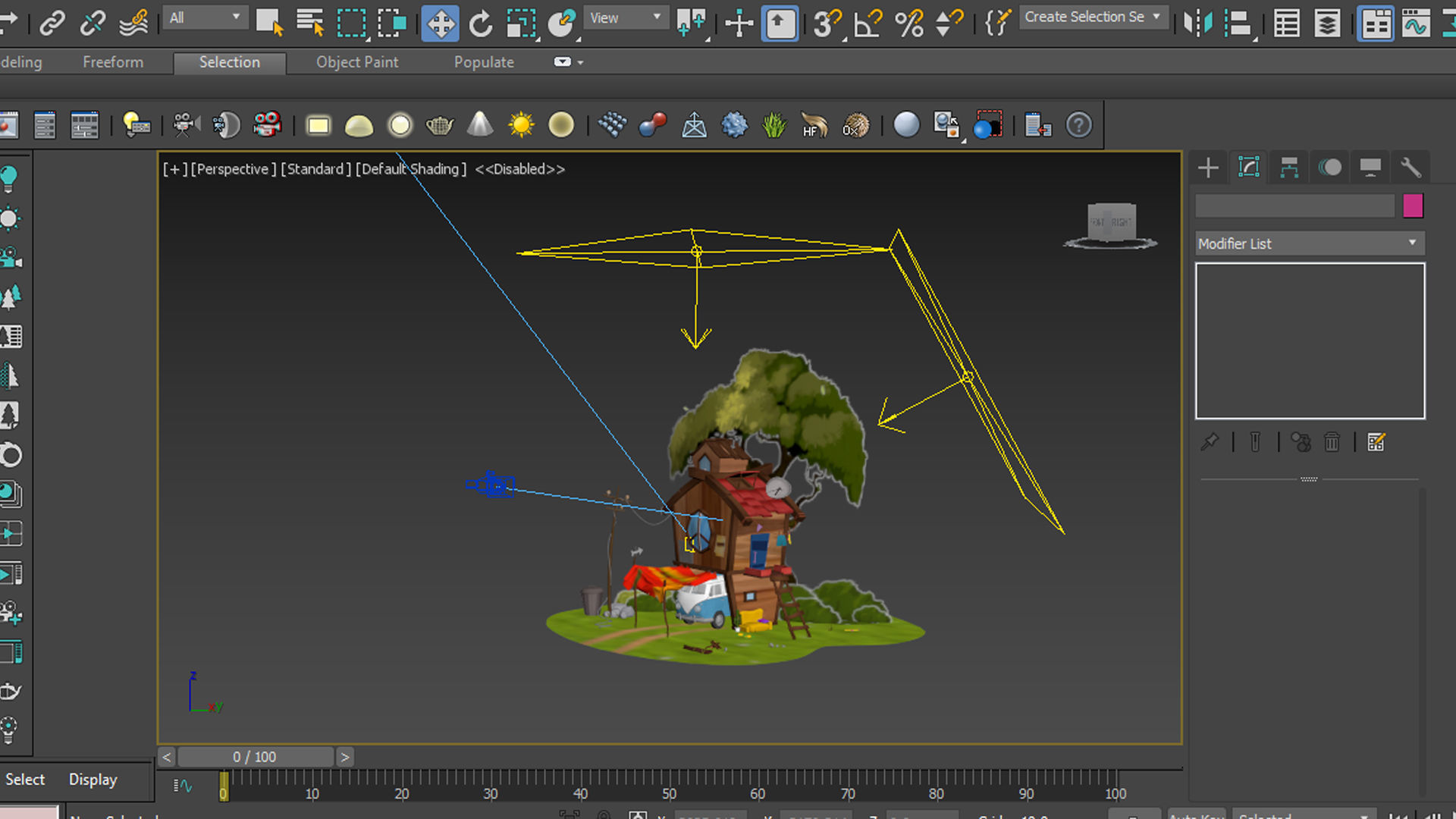
Task: Click the Select and Link chain icon
Action: point(52,23)
